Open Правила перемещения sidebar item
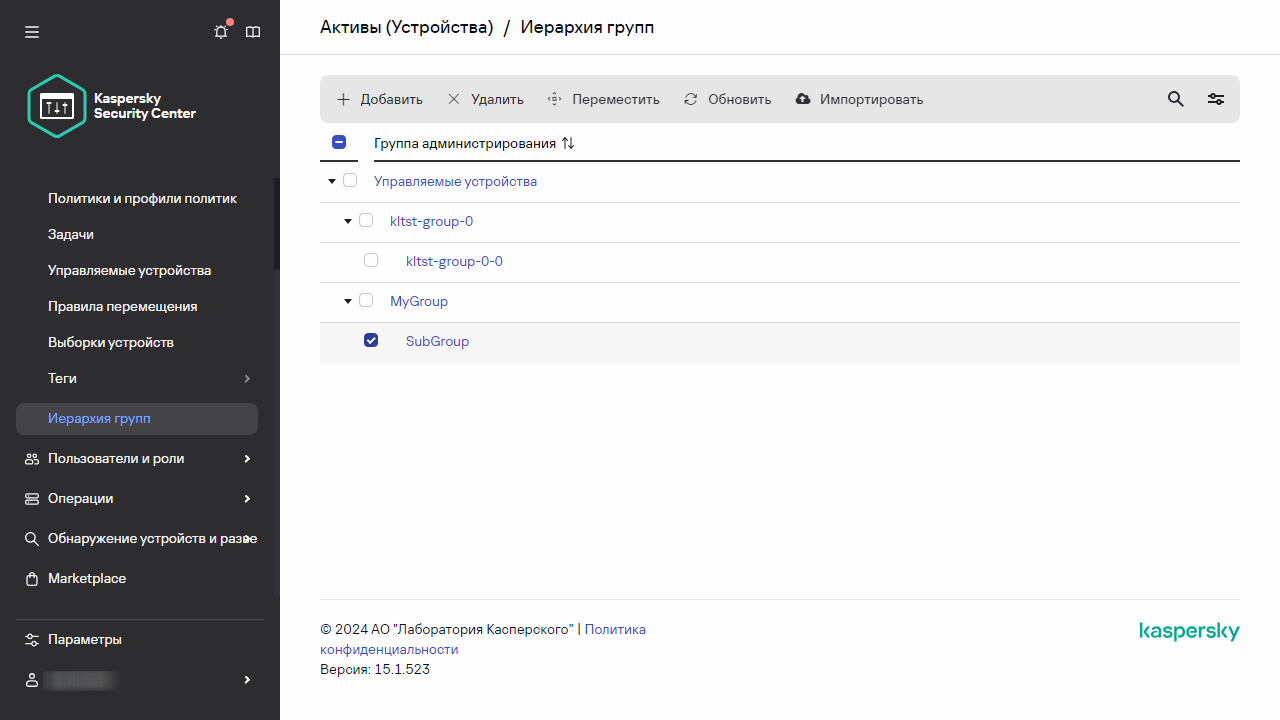Viewport: 1280px width, 720px height. click(122, 306)
